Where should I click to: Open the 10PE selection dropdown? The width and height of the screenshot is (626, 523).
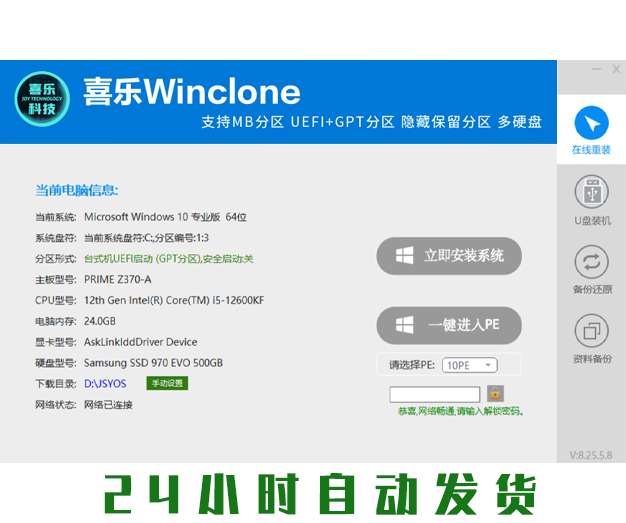(x=470, y=365)
